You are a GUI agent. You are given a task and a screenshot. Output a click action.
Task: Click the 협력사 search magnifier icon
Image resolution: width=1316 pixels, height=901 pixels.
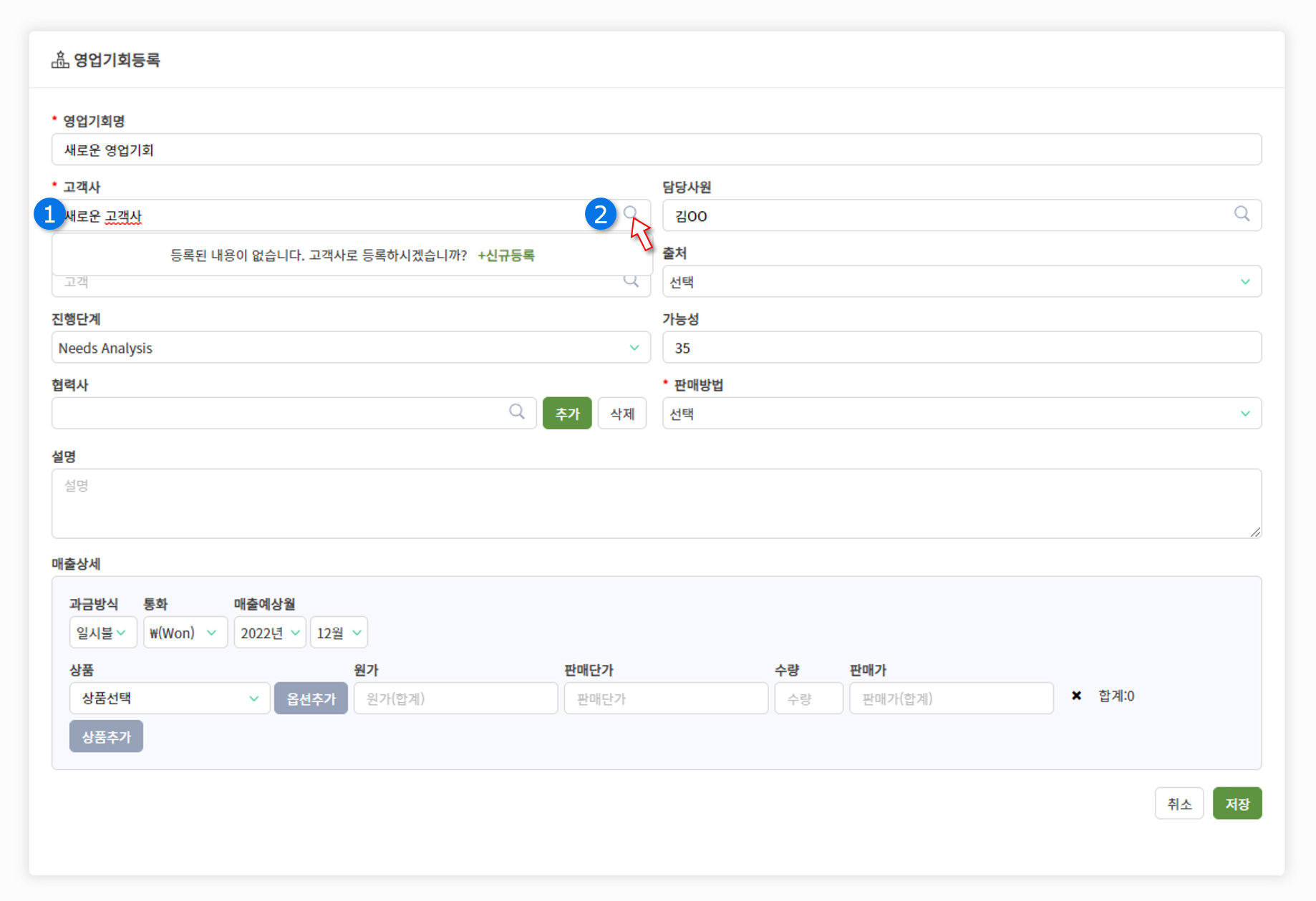(x=516, y=411)
